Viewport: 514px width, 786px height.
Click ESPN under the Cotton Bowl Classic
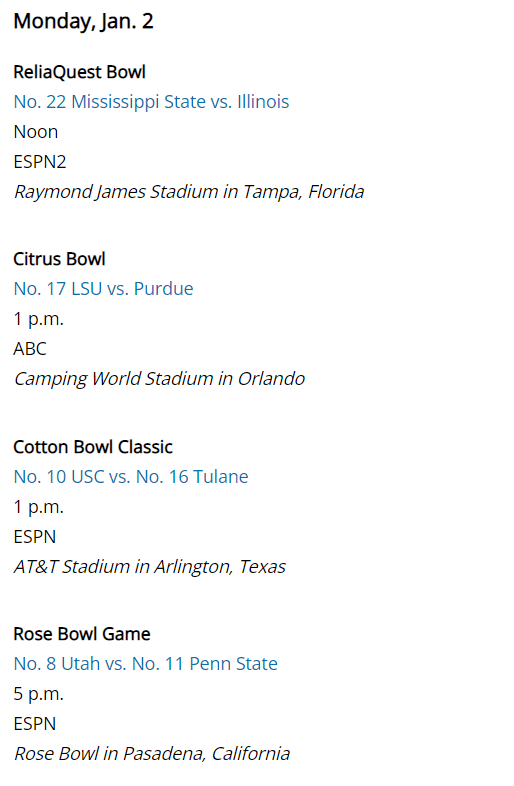35,537
